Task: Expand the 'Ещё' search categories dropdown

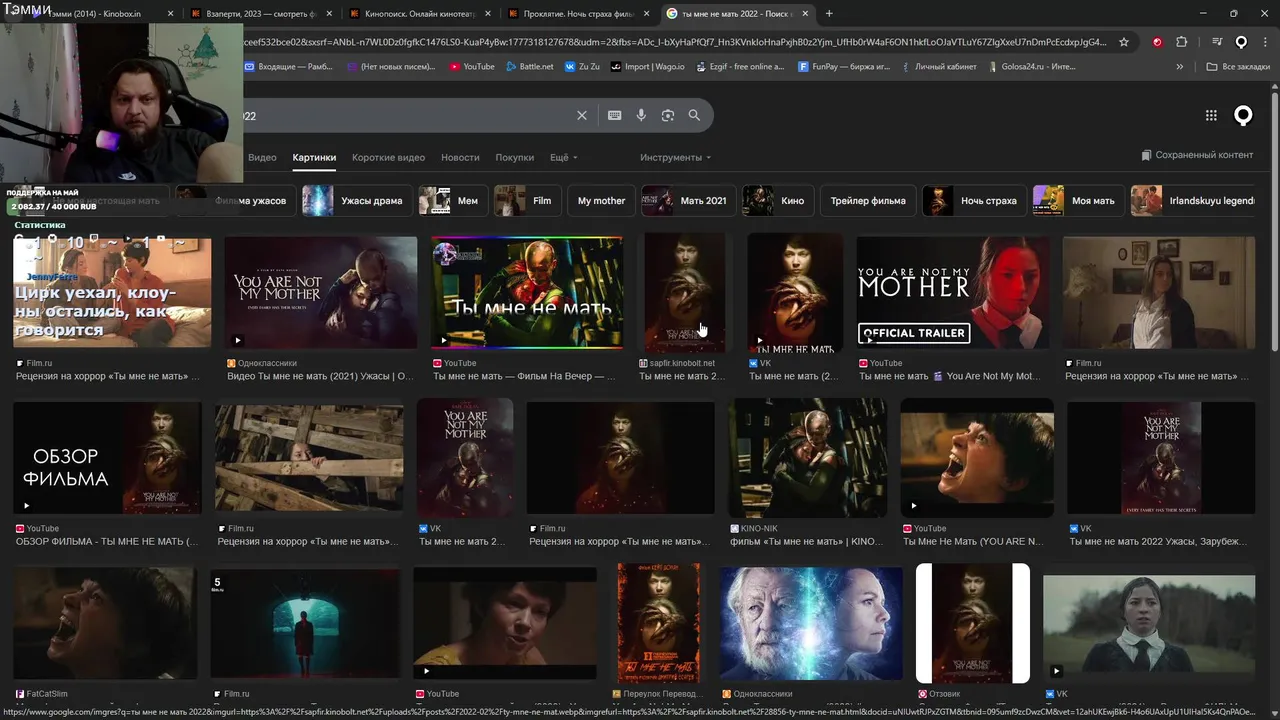Action: click(564, 157)
